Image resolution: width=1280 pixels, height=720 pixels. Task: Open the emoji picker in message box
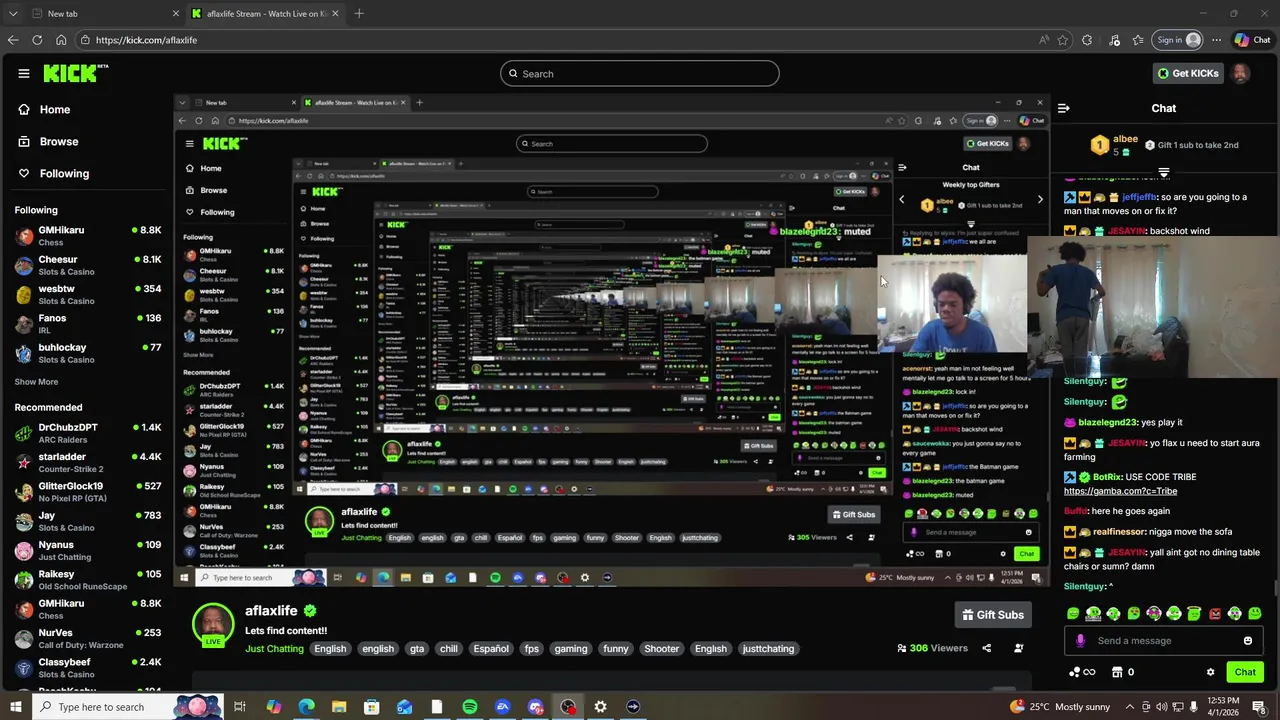pyautogui.click(x=1248, y=641)
